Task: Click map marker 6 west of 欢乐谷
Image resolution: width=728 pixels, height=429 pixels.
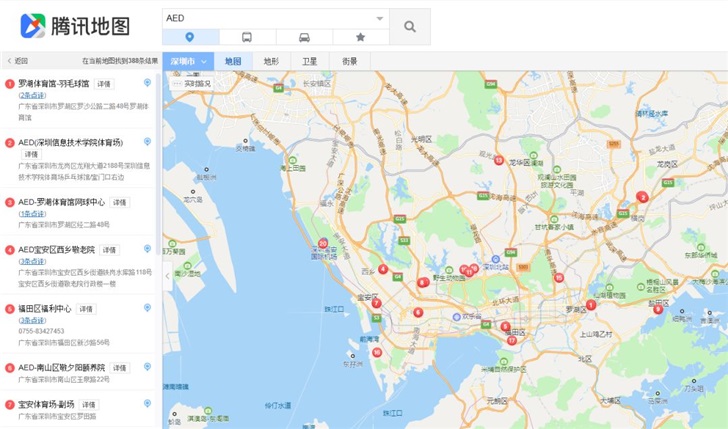Action: pyautogui.click(x=418, y=312)
